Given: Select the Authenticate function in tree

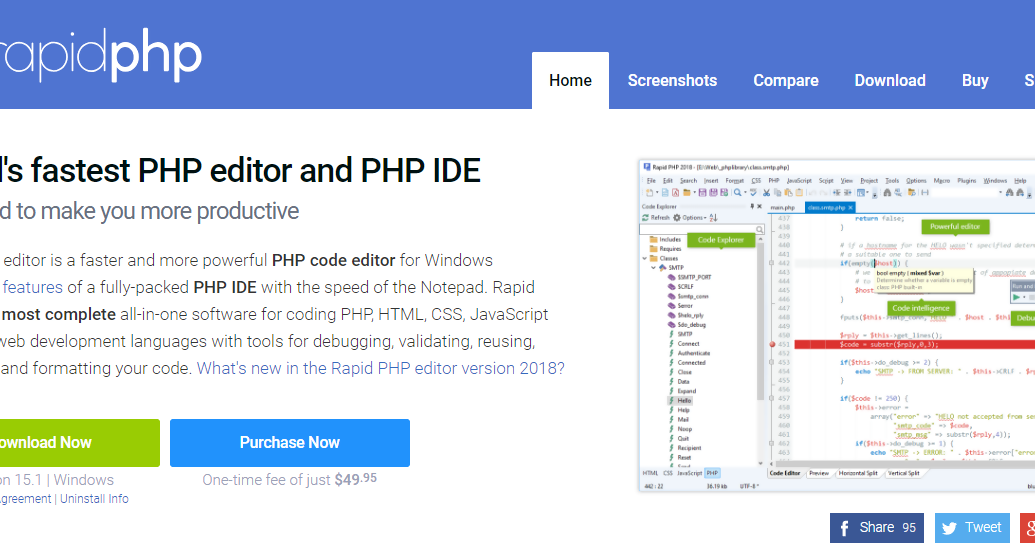Looking at the screenshot, I should tap(694, 353).
